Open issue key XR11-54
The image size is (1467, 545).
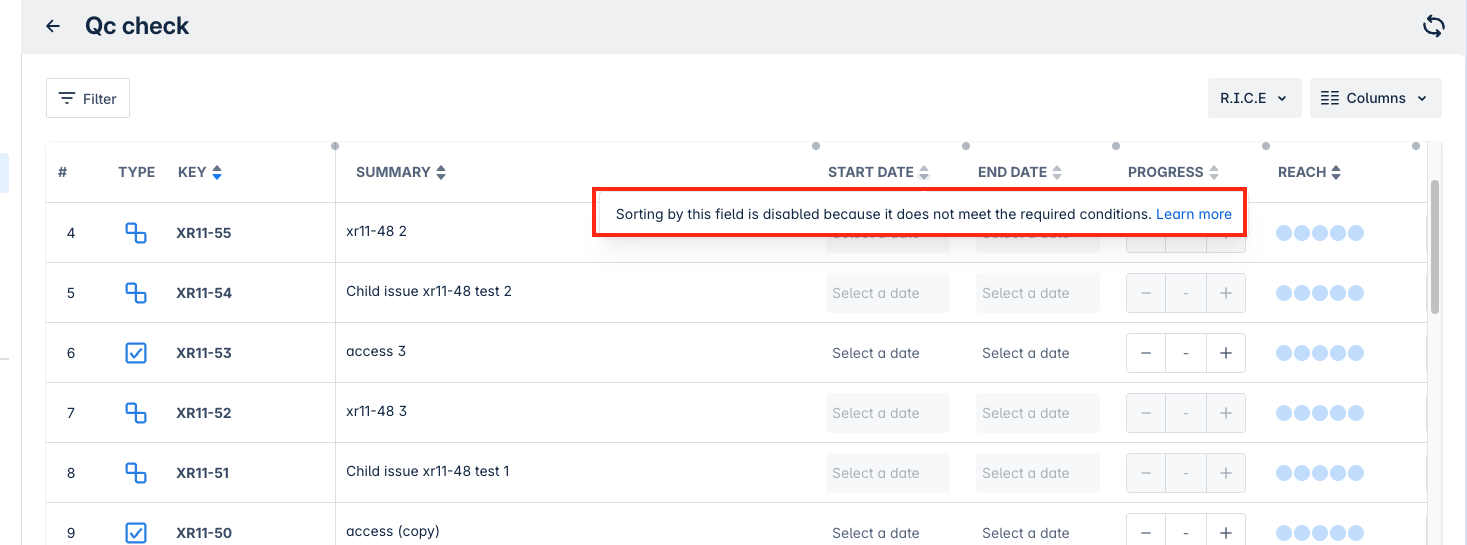204,293
